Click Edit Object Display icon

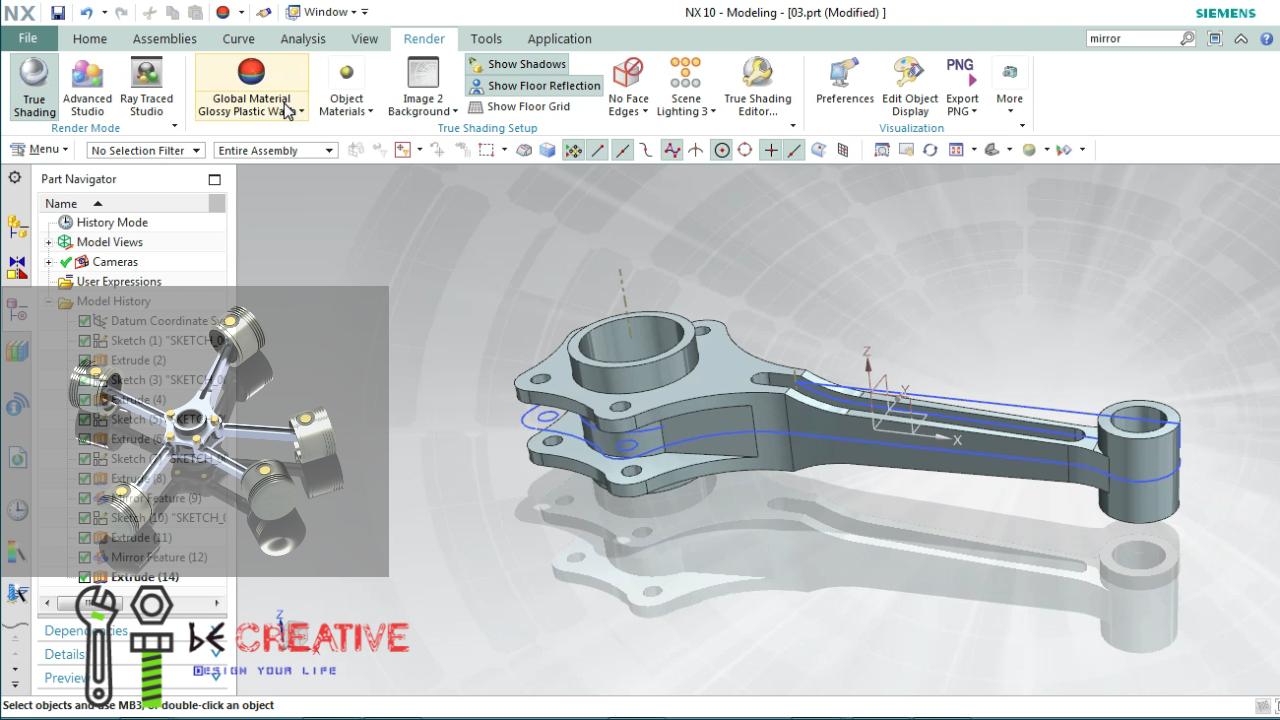[x=910, y=76]
